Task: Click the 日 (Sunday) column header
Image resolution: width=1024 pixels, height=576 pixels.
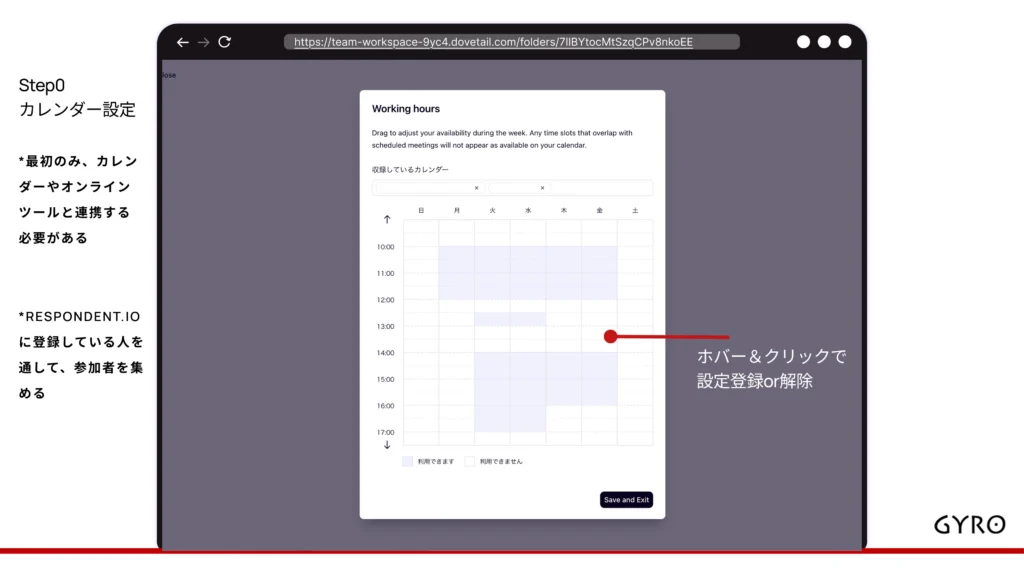Action: [421, 211]
